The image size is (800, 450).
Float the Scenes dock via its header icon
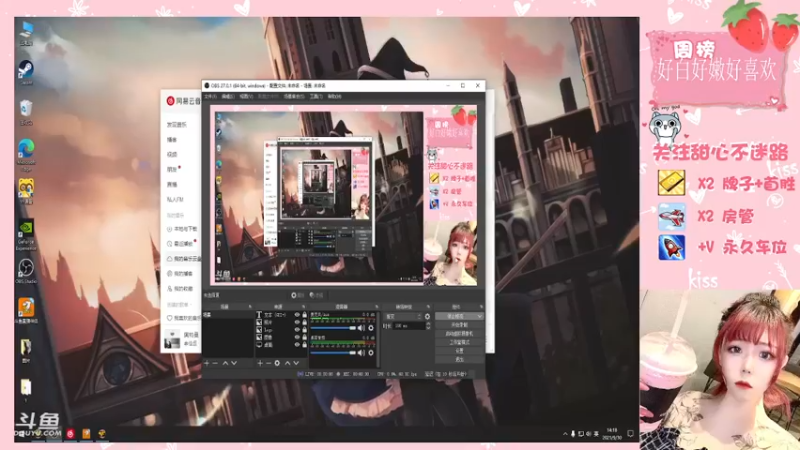[x=250, y=307]
